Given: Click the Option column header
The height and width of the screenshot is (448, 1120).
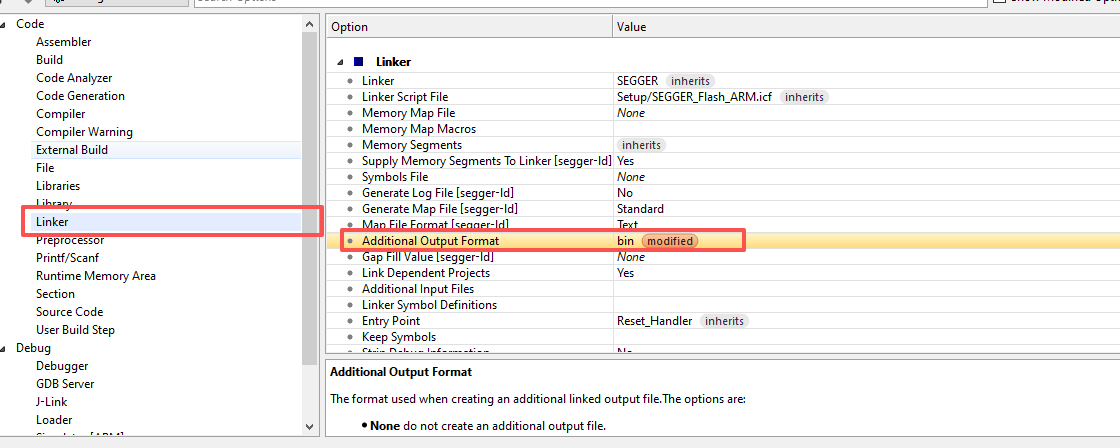Looking at the screenshot, I should coord(350,27).
